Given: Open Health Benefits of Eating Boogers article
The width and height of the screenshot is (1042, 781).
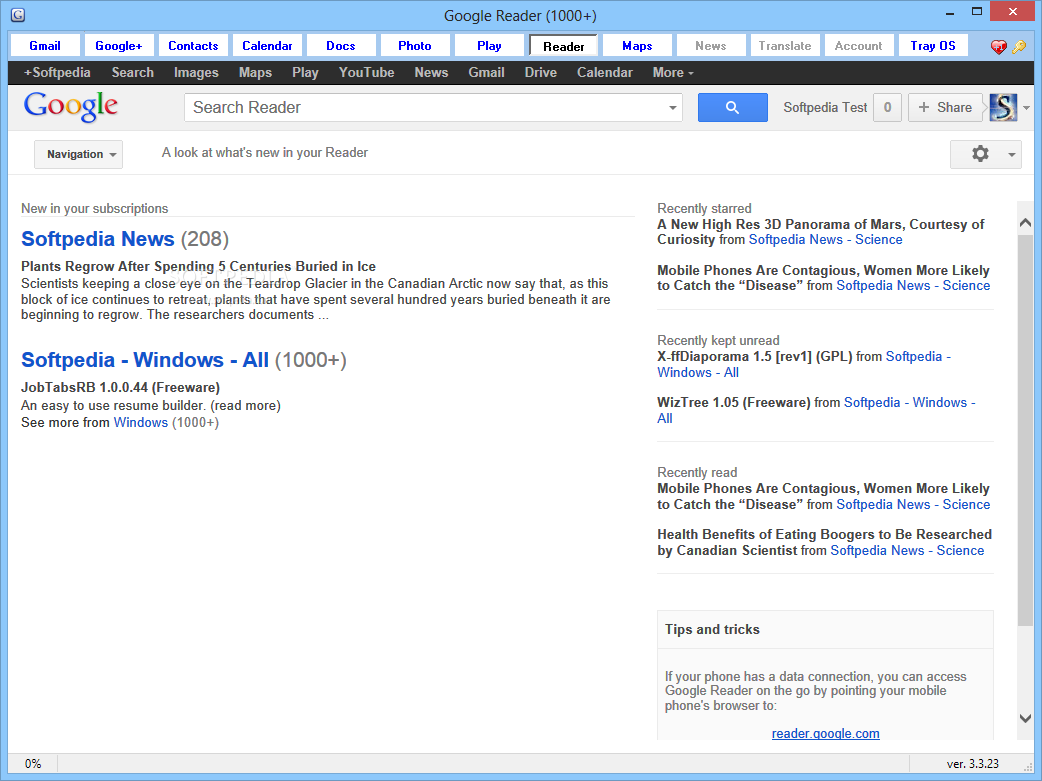Looking at the screenshot, I should [824, 542].
